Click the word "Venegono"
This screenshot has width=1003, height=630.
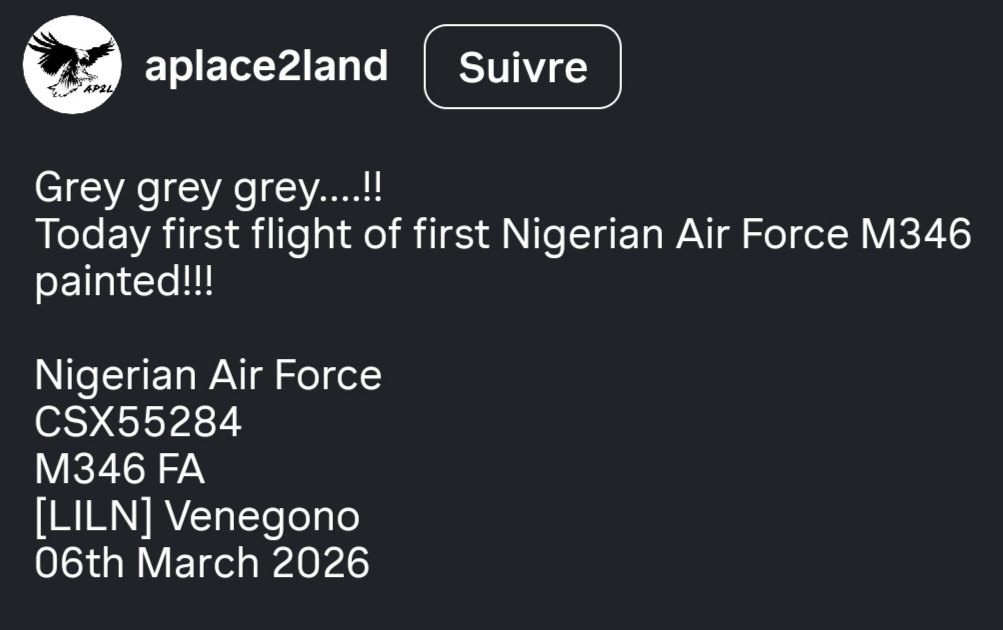point(262,517)
